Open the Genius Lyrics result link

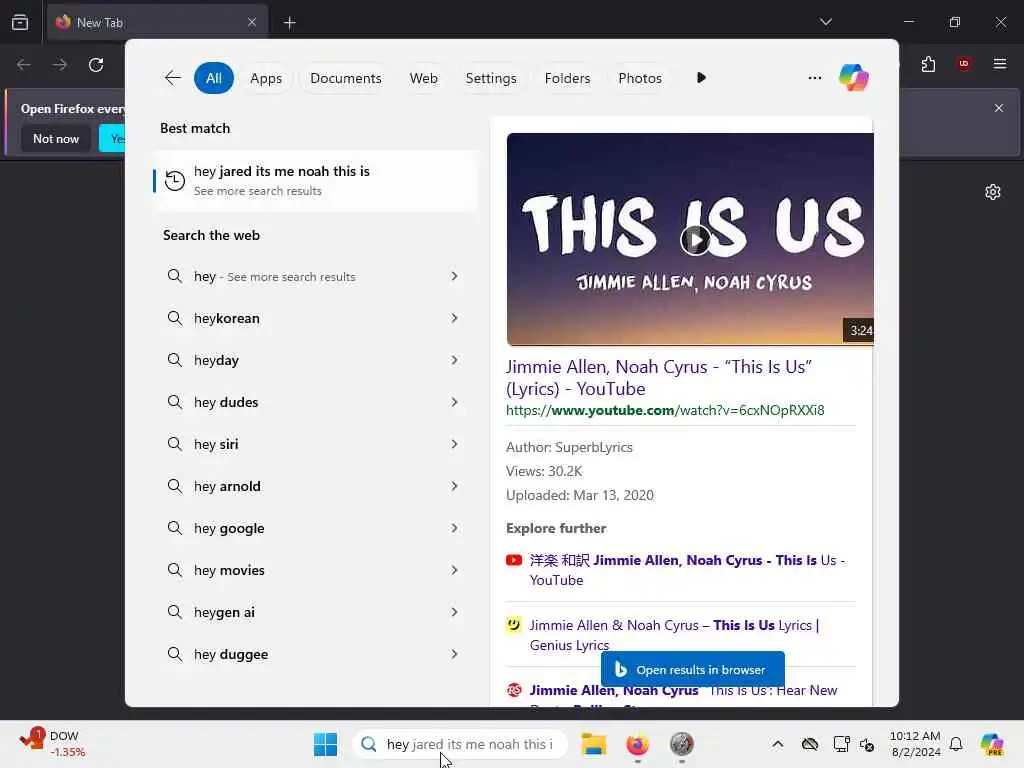tap(674, 635)
